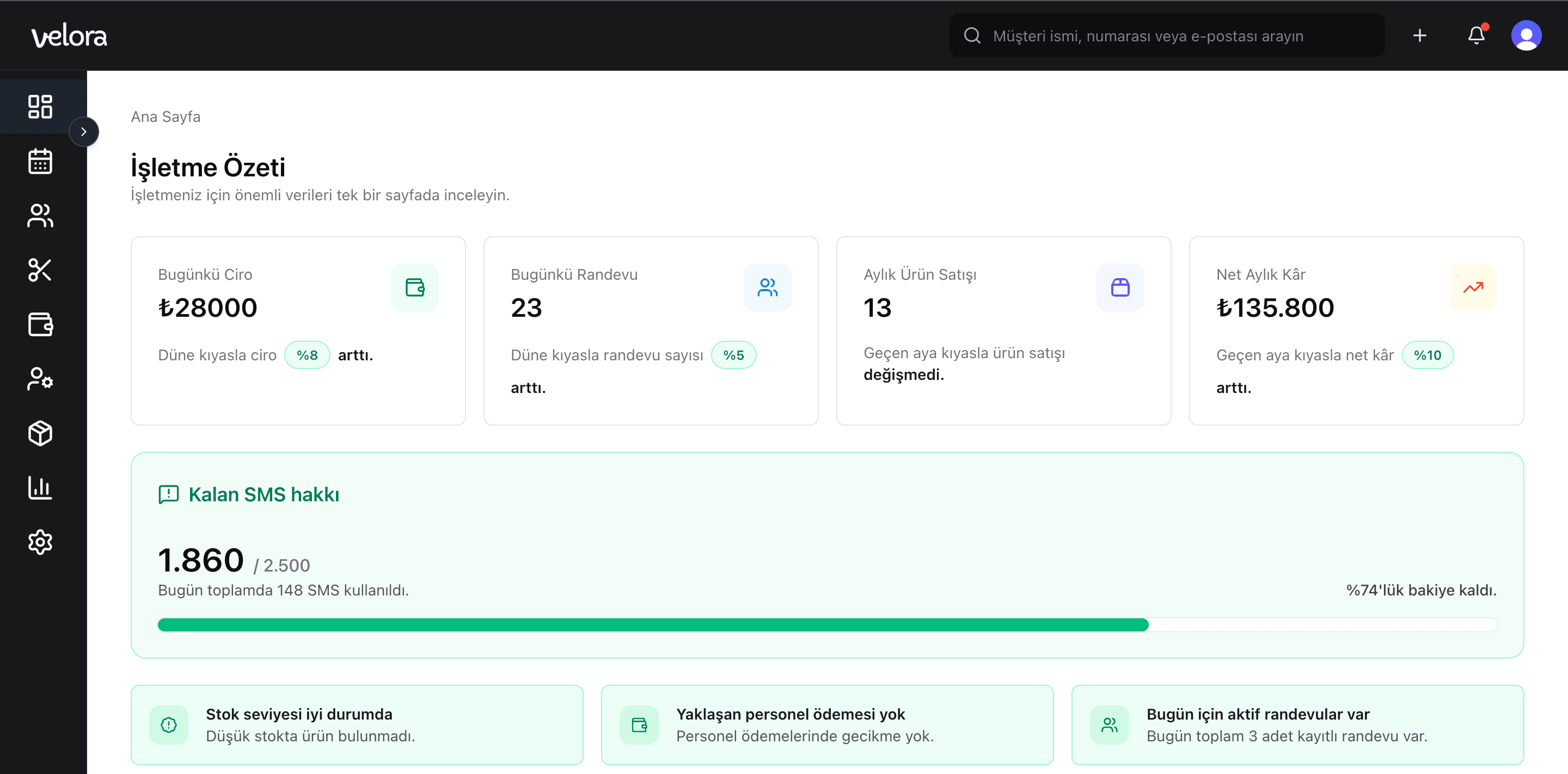Open the scissors services icon in sidebar

(40, 269)
